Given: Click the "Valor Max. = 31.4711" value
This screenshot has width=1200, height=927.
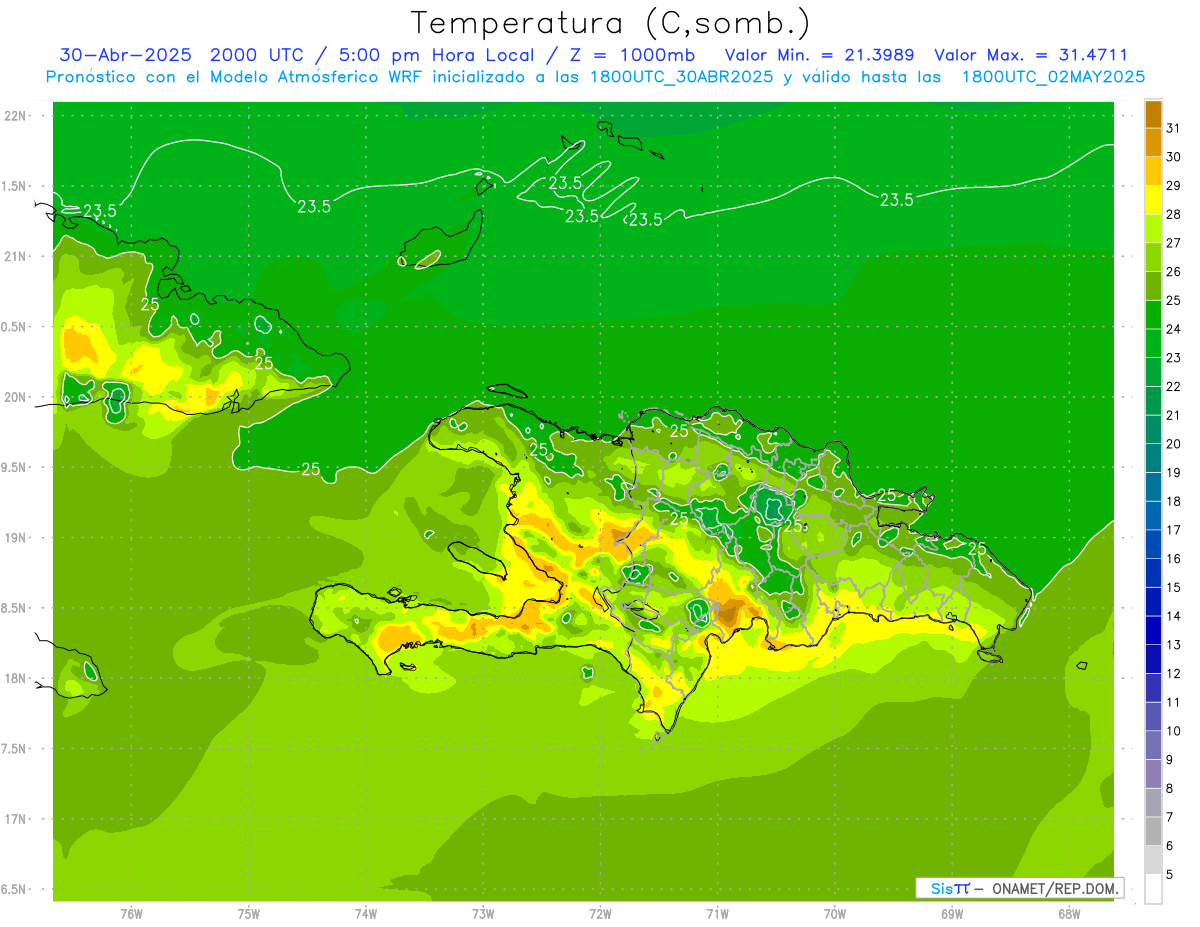Looking at the screenshot, I should coord(1031,55).
